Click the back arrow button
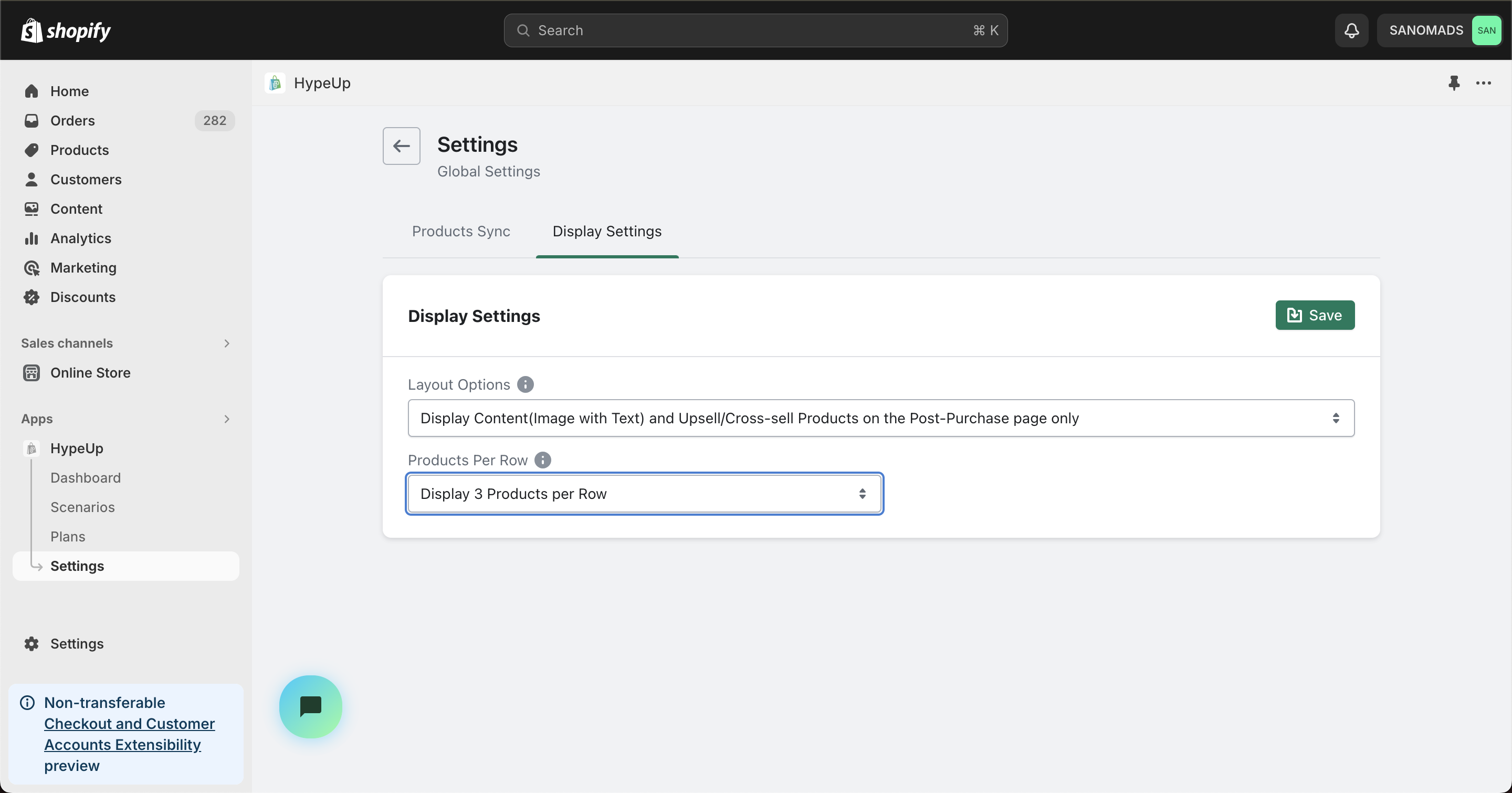This screenshot has height=793, width=1512. [402, 145]
